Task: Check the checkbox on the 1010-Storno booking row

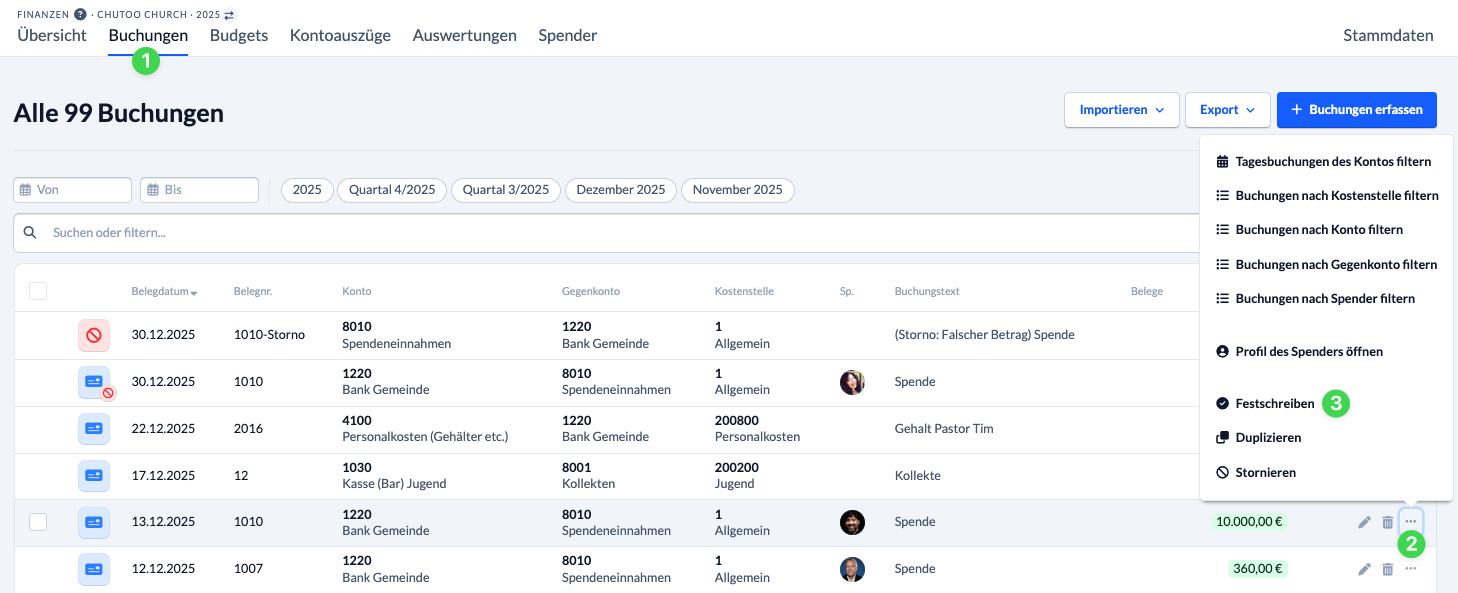Action: tap(37, 335)
